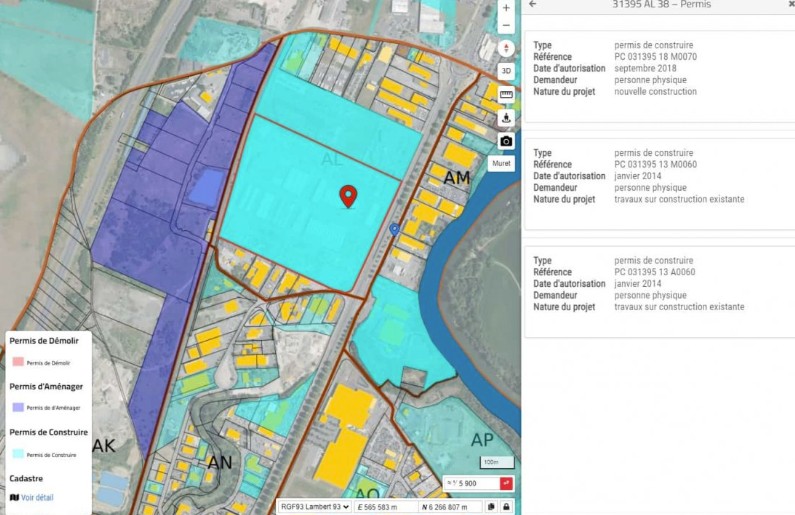Go back using the panel's back arrow
The width and height of the screenshot is (795, 515).
coord(533,5)
